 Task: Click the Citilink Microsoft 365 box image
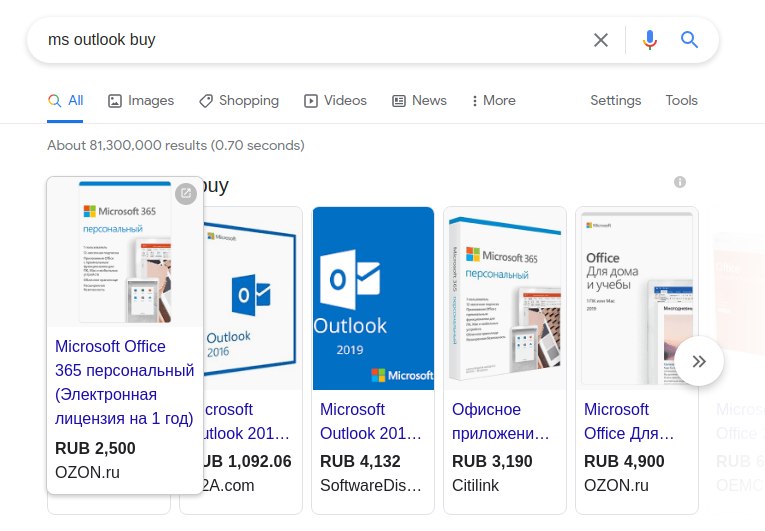tap(505, 298)
